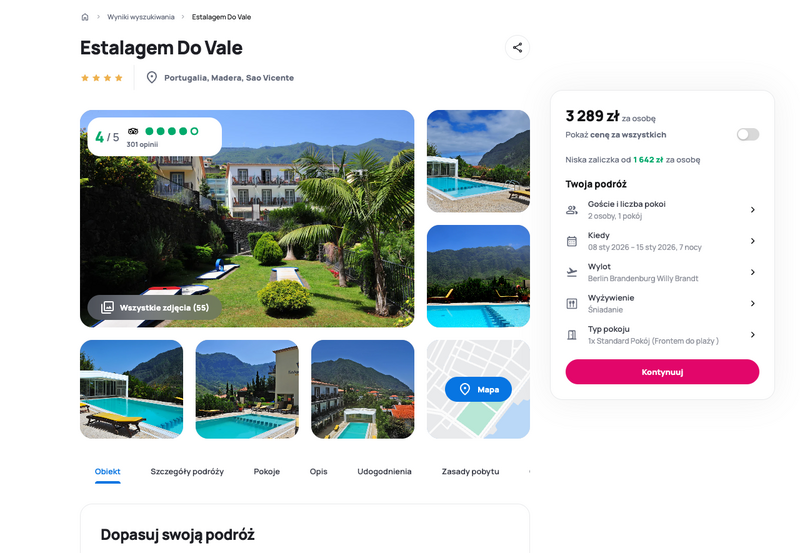Click the calendar icon beside Kiedy
Screen dimensions: 800x553
coord(572,241)
